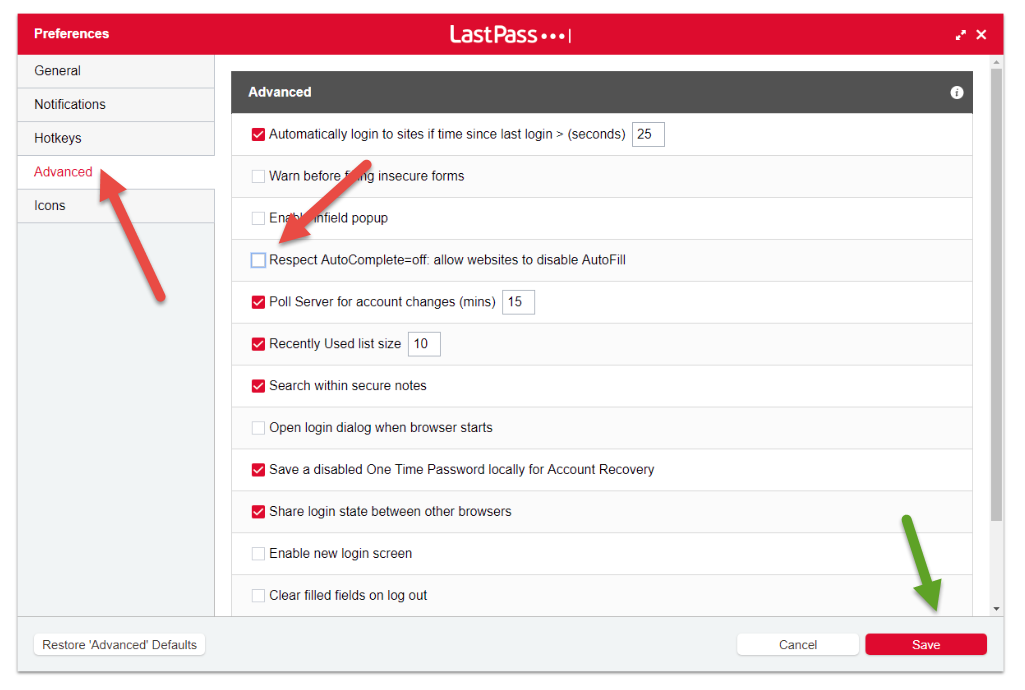The width and height of the screenshot is (1025, 690).
Task: Enable the new login screen
Action: click(x=258, y=553)
